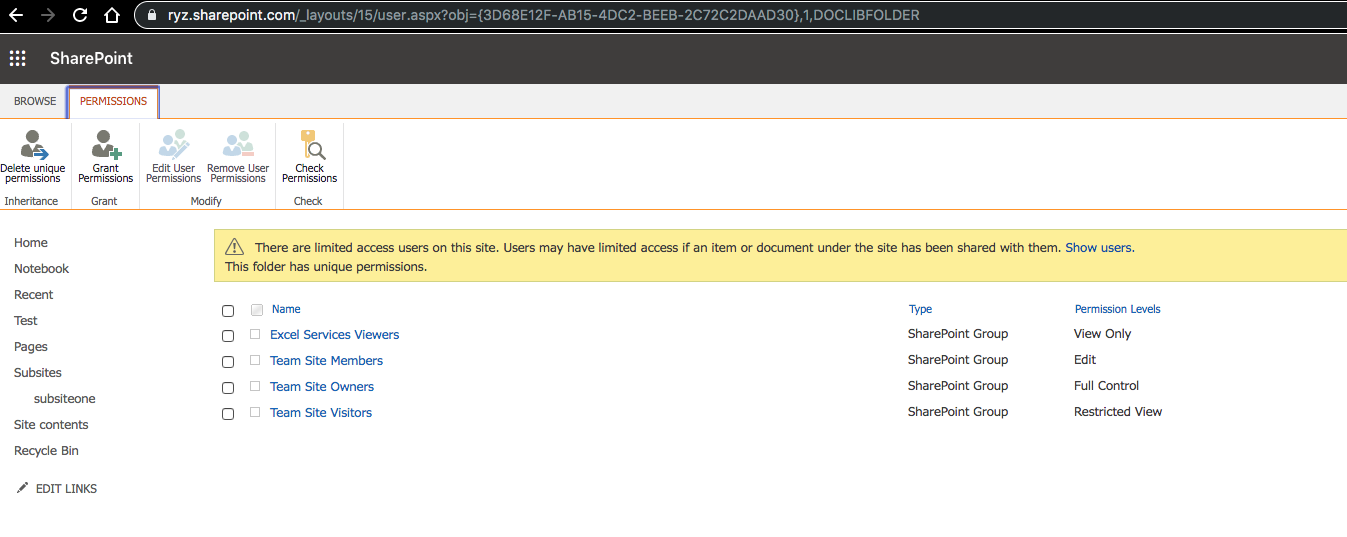Open Notebook in the left navigation
Image resolution: width=1347 pixels, height=537 pixels.
coord(42,269)
